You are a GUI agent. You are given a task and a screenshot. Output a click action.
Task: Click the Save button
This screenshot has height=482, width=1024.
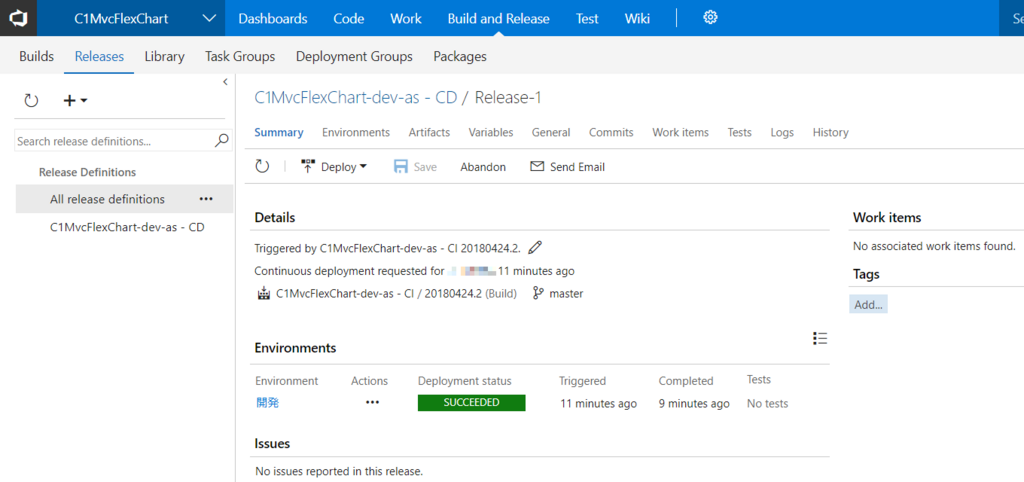[415, 167]
